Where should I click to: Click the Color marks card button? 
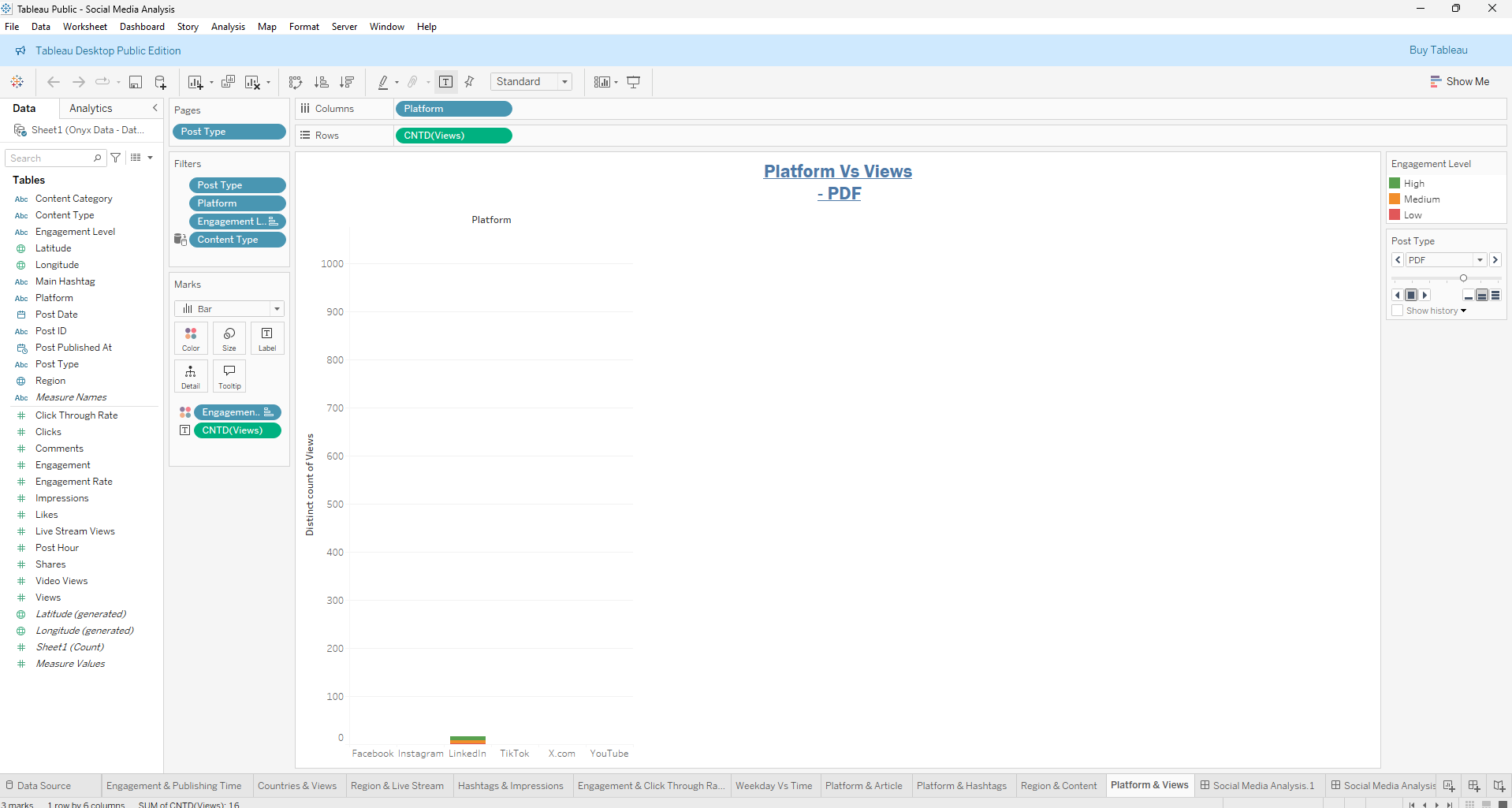(191, 338)
